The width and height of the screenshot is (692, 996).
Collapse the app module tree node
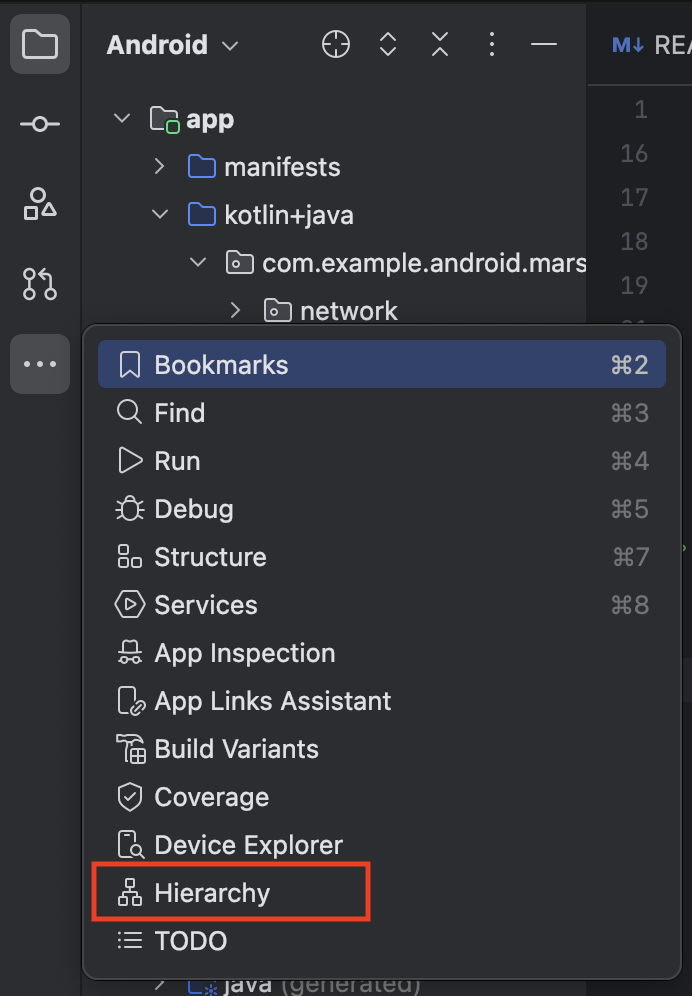pyautogui.click(x=123, y=119)
